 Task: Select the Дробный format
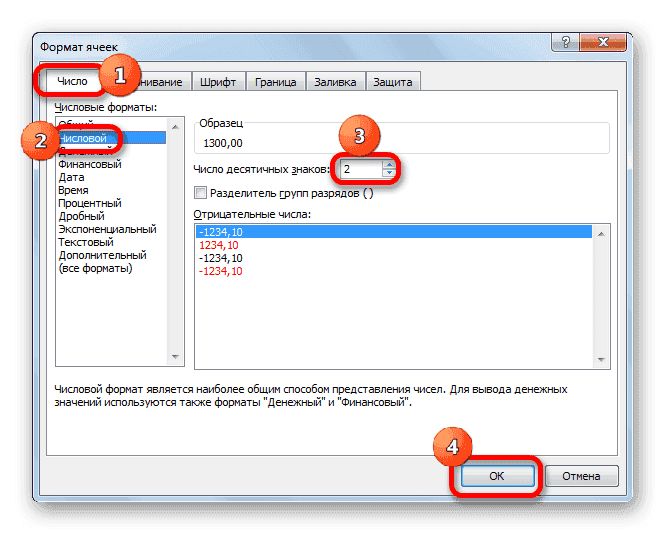(112, 216)
